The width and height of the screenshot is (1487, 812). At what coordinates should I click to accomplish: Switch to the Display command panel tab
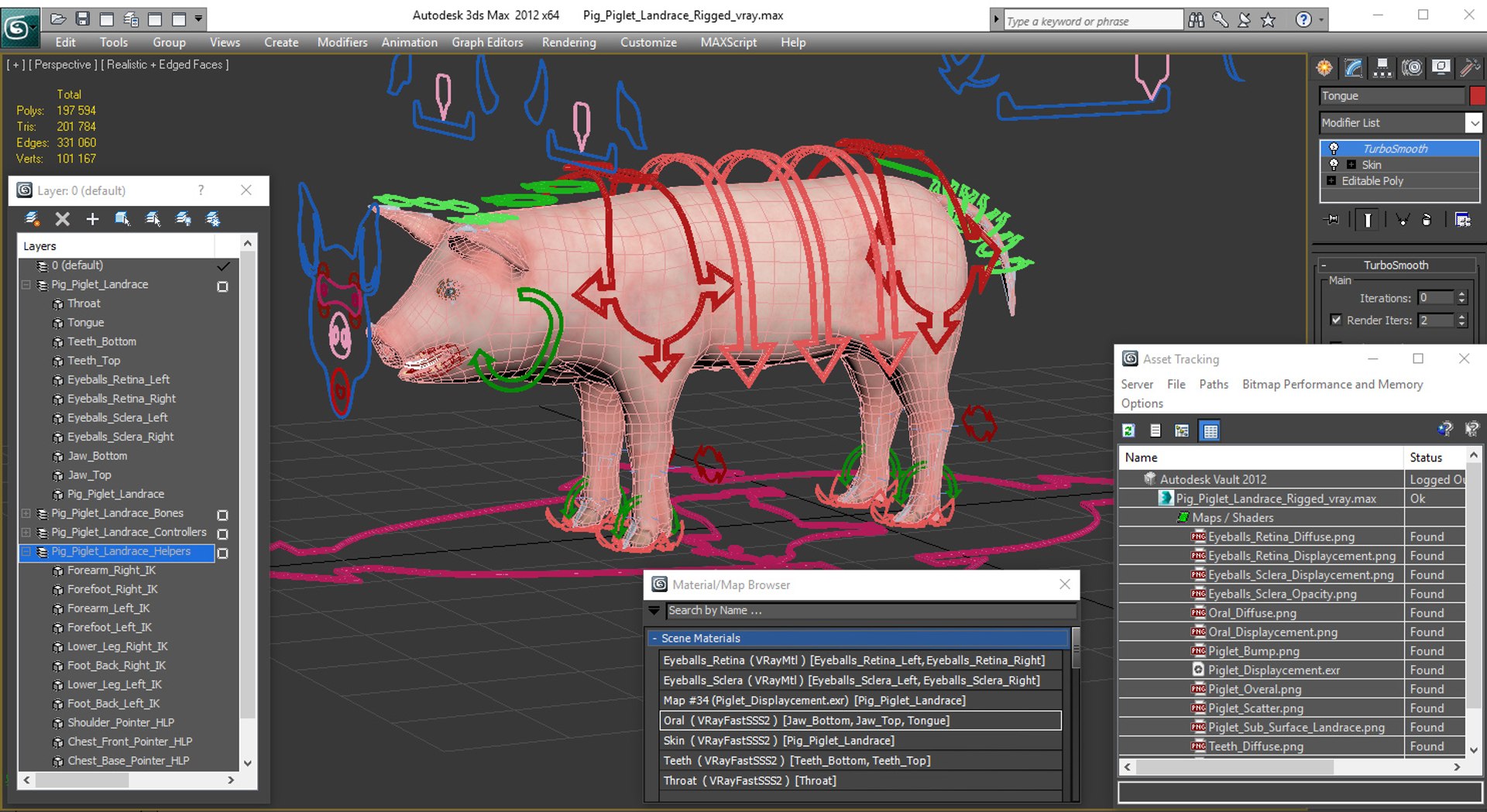point(1441,68)
